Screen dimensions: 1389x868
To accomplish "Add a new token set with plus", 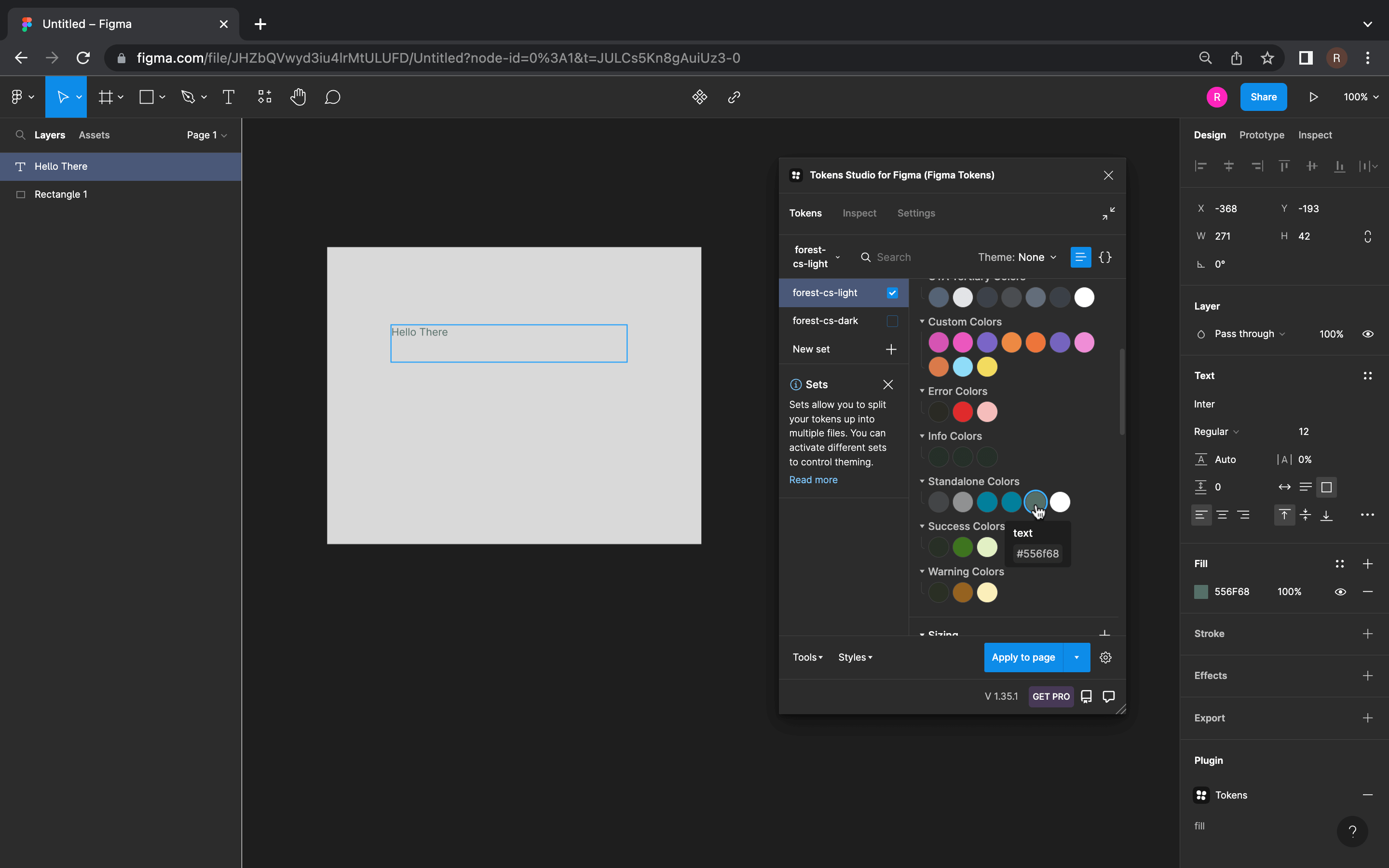I will (891, 349).
